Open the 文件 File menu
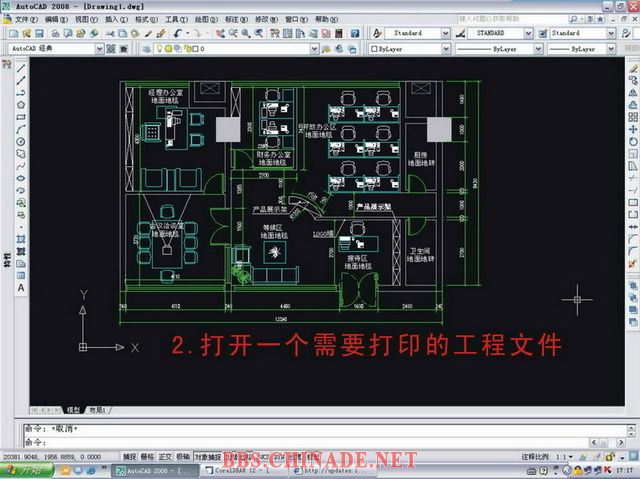 point(27,19)
